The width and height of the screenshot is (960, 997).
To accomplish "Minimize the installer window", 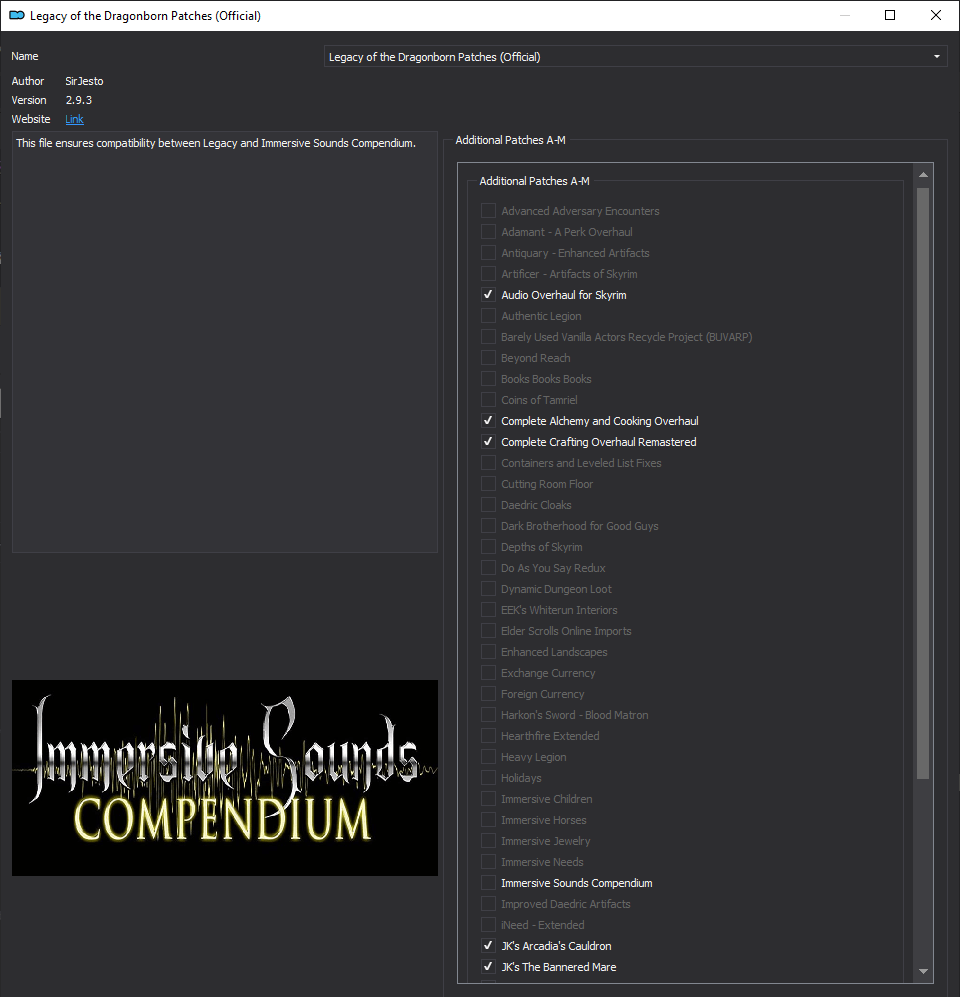I will tap(845, 15).
